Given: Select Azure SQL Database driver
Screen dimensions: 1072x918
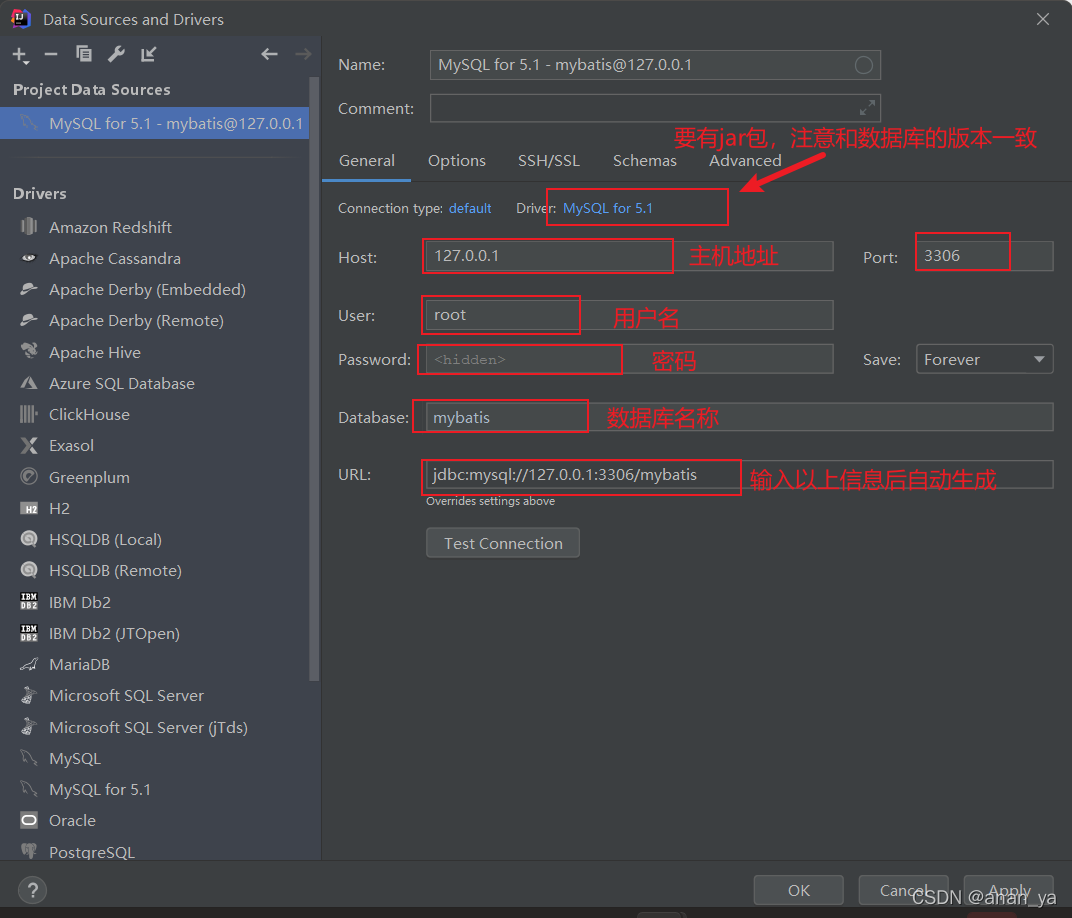Looking at the screenshot, I should pos(122,383).
